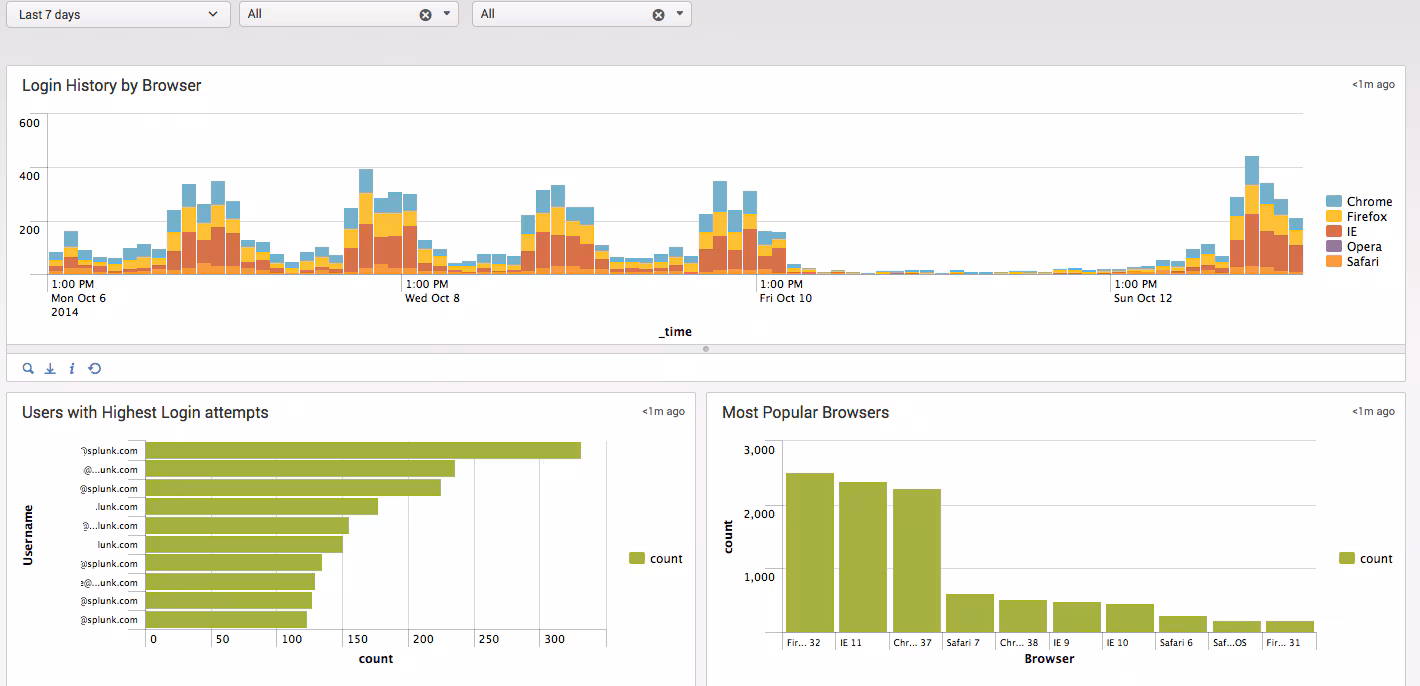Click the refresh icon under Login History
The height and width of the screenshot is (686, 1420).
click(x=95, y=368)
